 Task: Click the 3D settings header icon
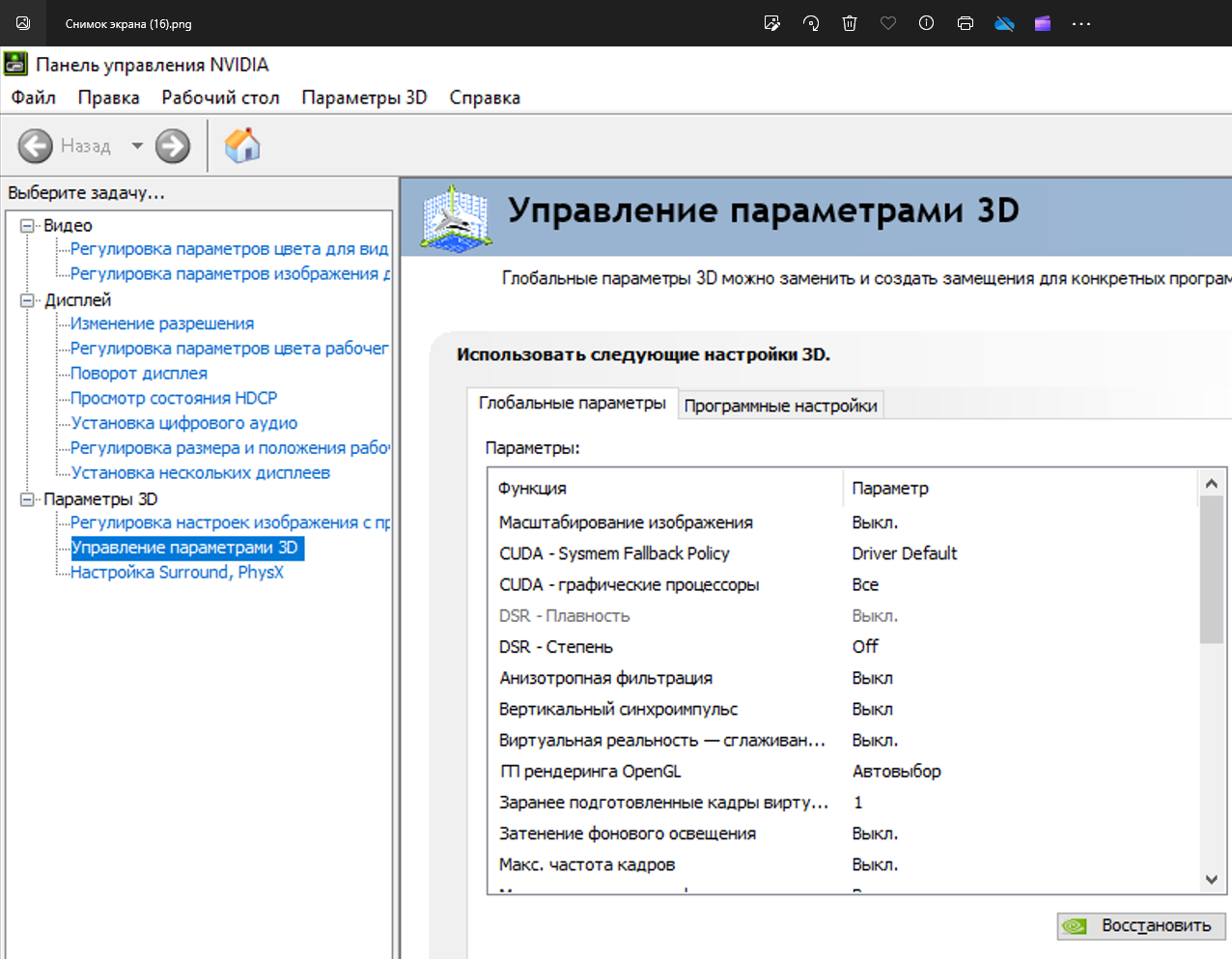coord(455,218)
